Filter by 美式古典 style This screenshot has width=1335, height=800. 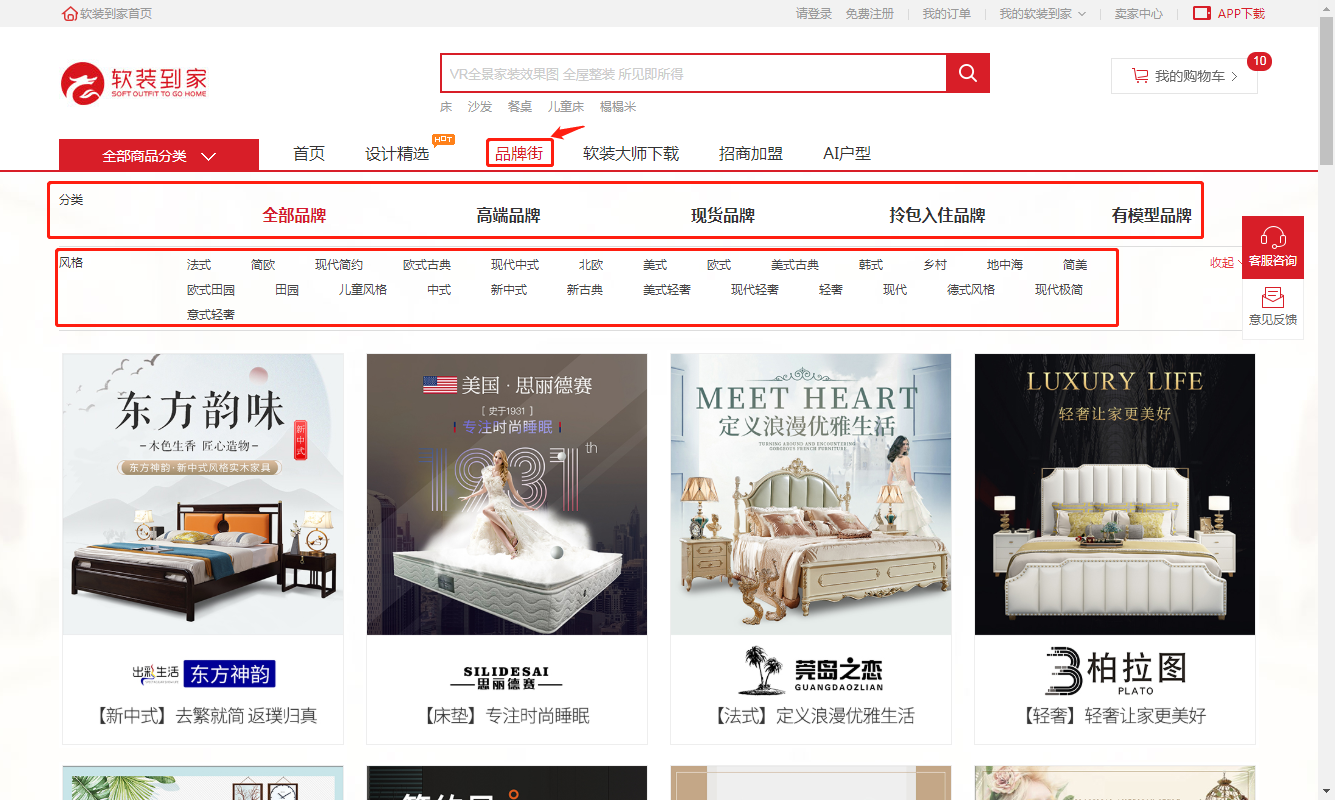coord(795,265)
